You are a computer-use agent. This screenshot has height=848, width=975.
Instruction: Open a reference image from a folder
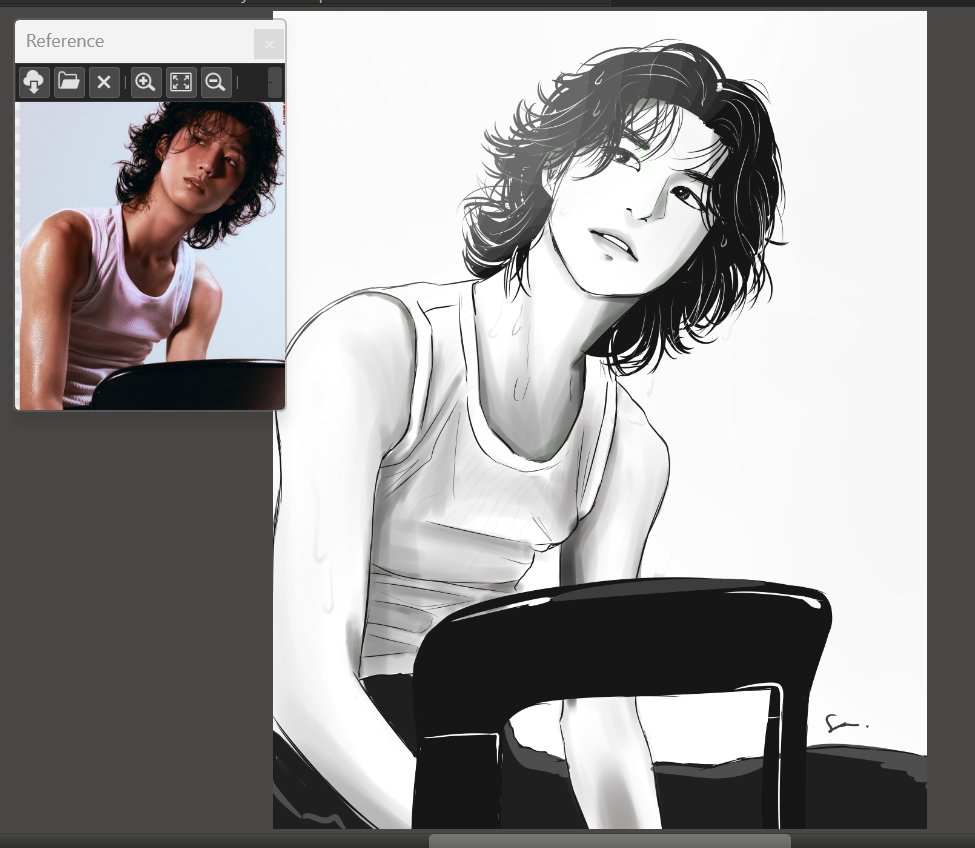[68, 82]
